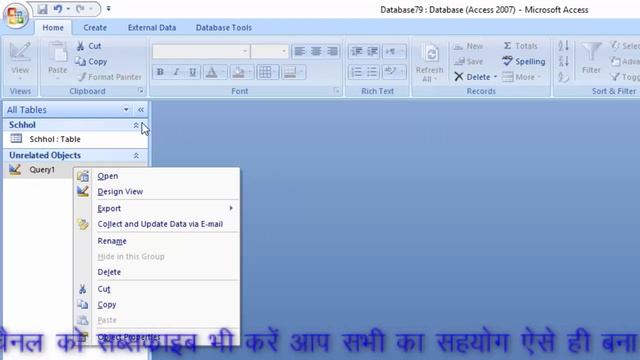Toggle Bold formatting button
The image size is (640, 360).
click(x=160, y=72)
